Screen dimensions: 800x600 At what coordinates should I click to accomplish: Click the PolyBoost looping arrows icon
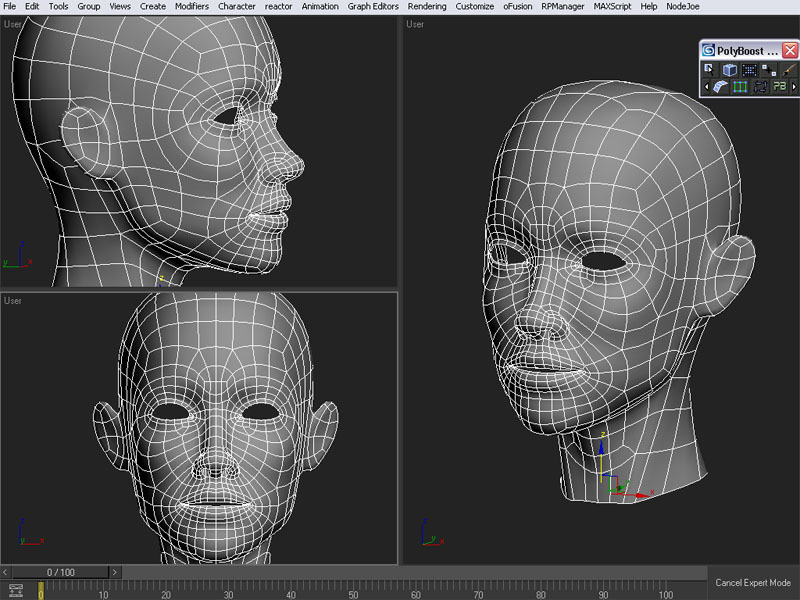(760, 87)
